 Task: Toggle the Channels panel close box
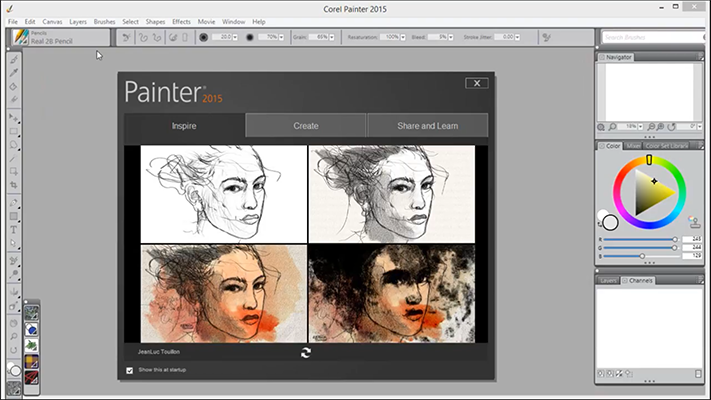[x=625, y=281]
